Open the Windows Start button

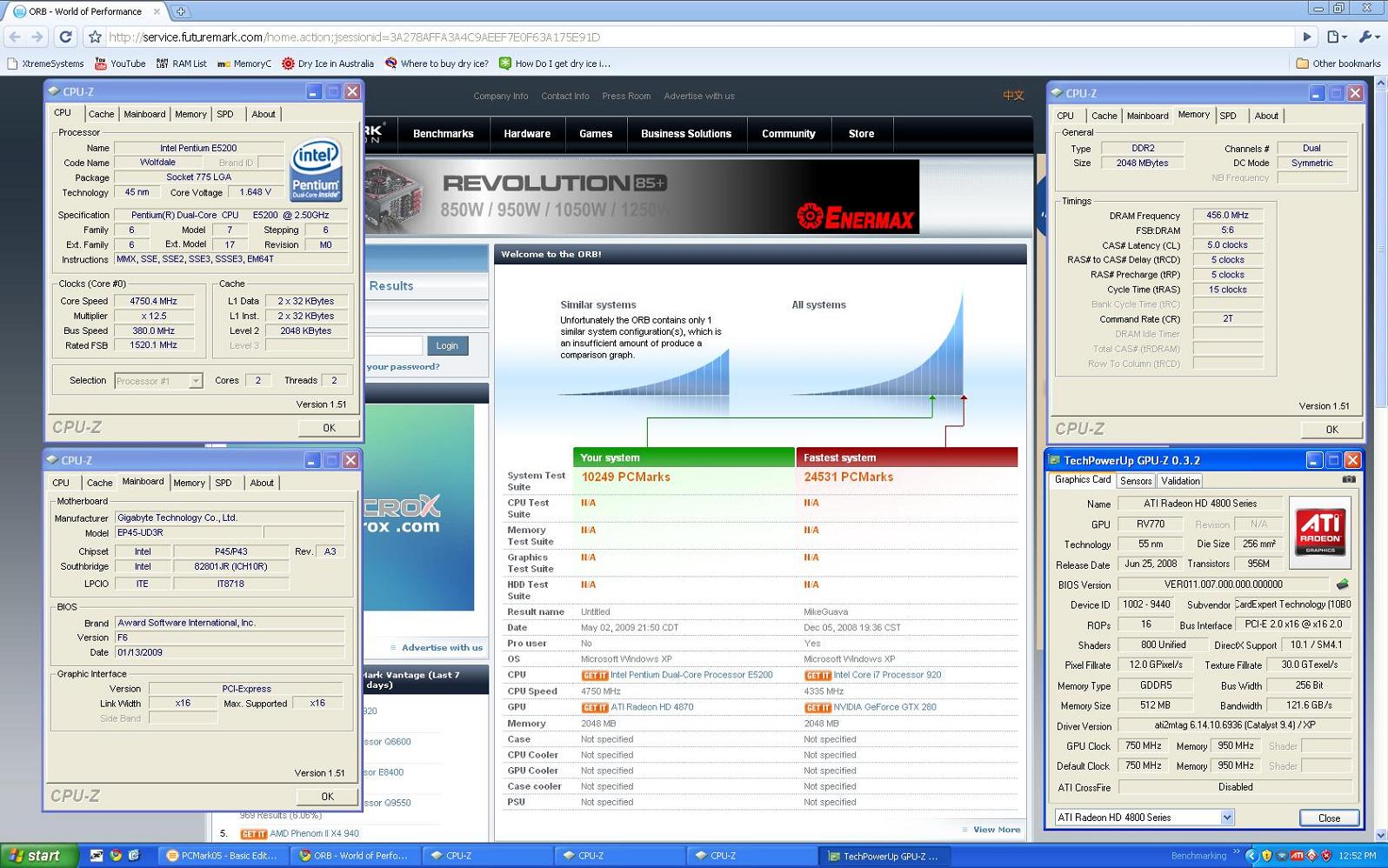tap(39, 856)
